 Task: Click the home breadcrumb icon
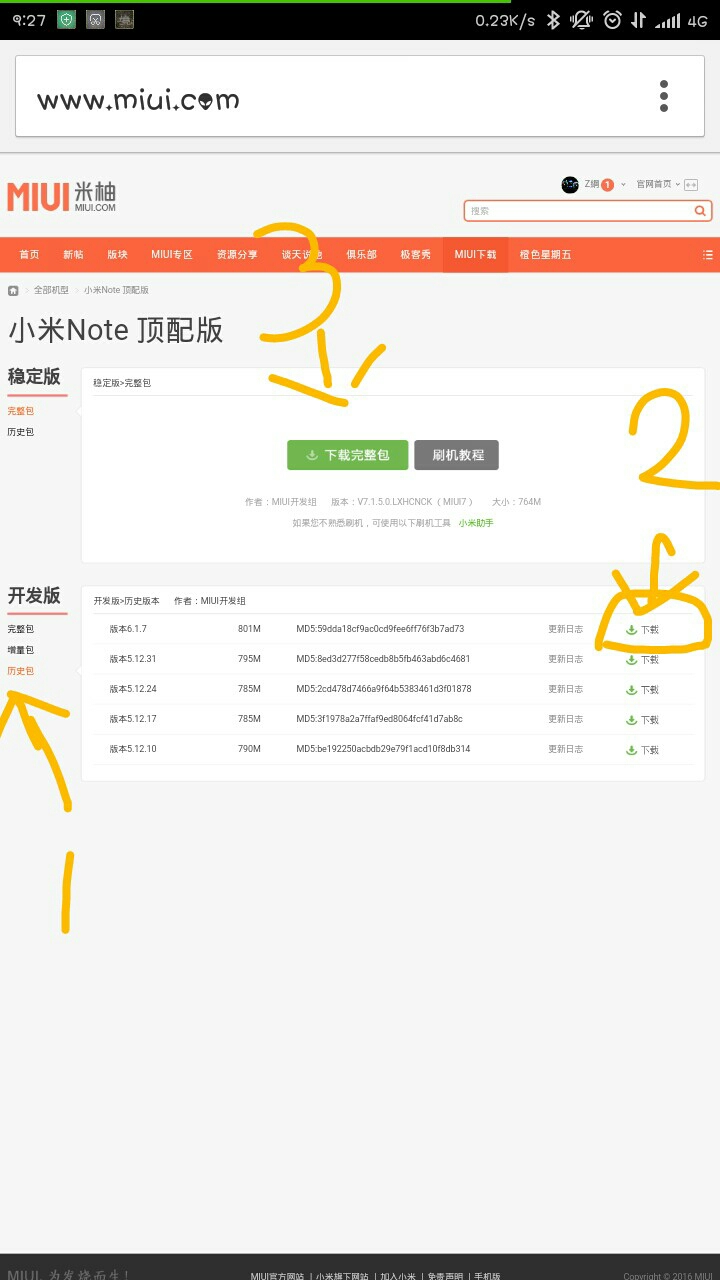point(13,290)
